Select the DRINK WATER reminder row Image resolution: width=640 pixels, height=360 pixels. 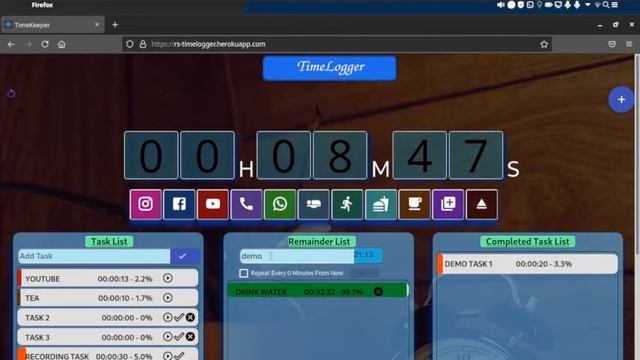(318, 291)
